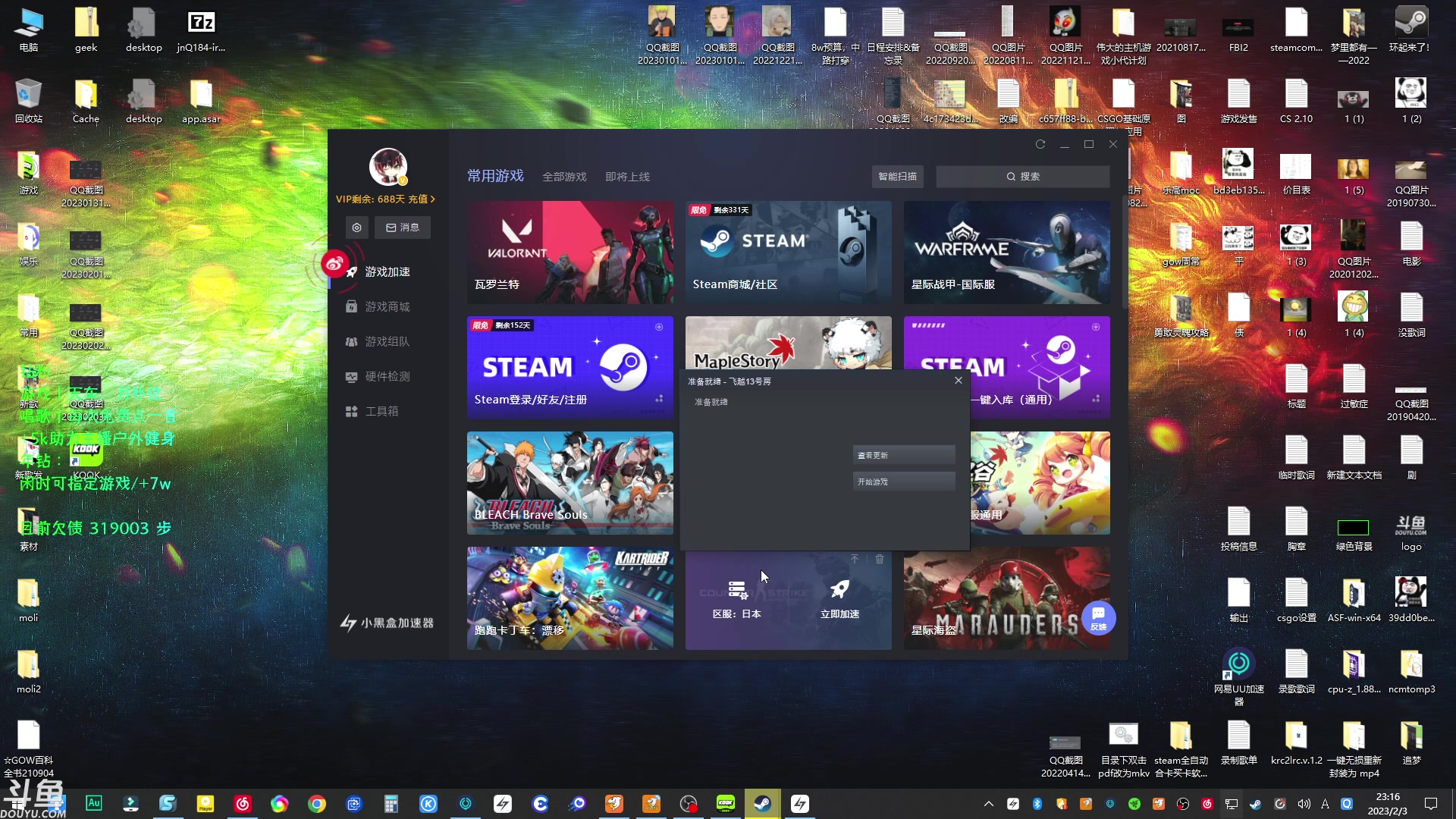Switch to the 即将上线 tab
Image resolution: width=1456 pixels, height=819 pixels.
point(627,177)
